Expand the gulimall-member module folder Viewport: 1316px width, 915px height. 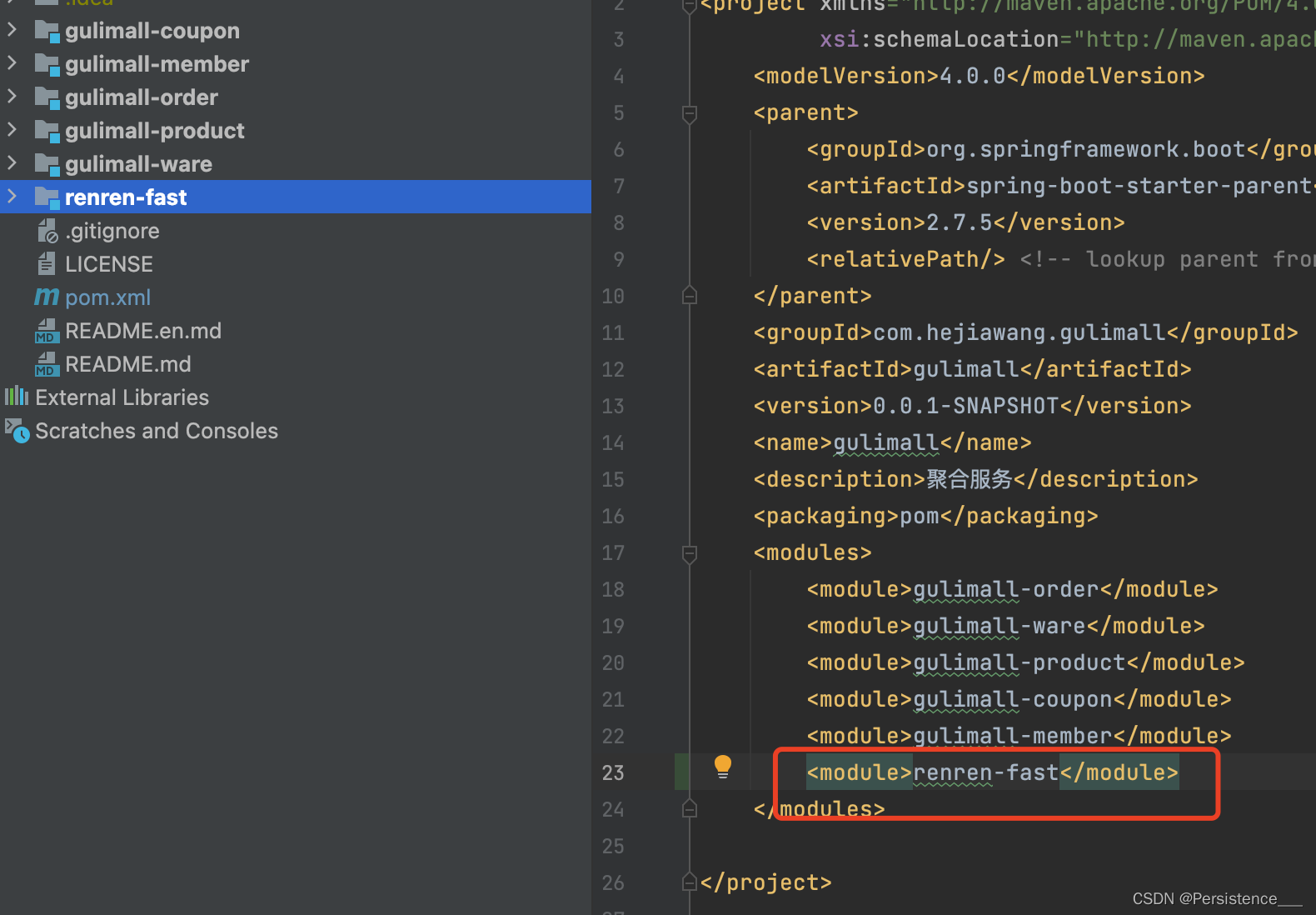click(x=12, y=63)
